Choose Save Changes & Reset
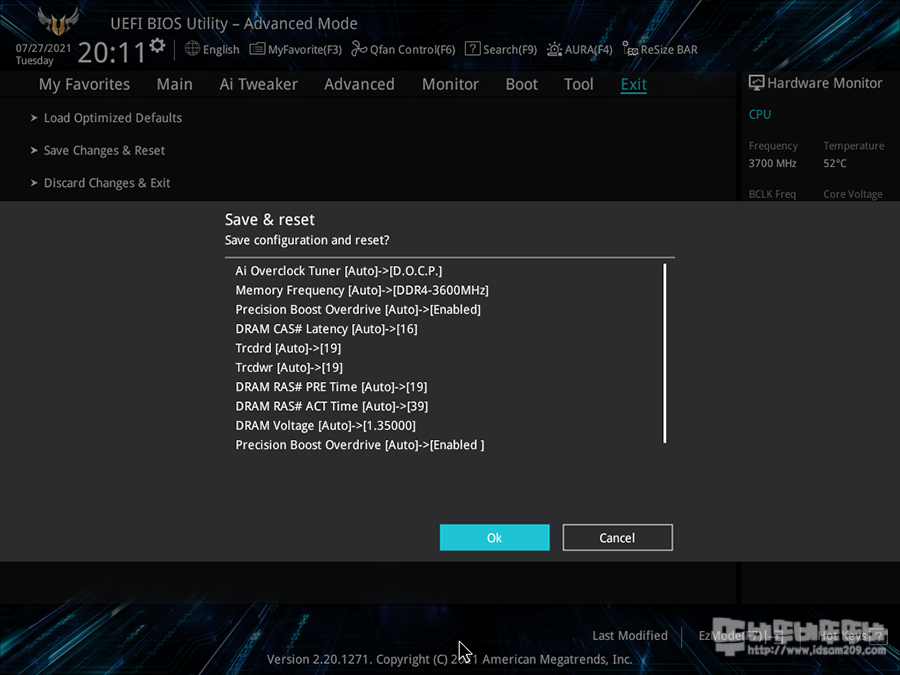 [104, 150]
